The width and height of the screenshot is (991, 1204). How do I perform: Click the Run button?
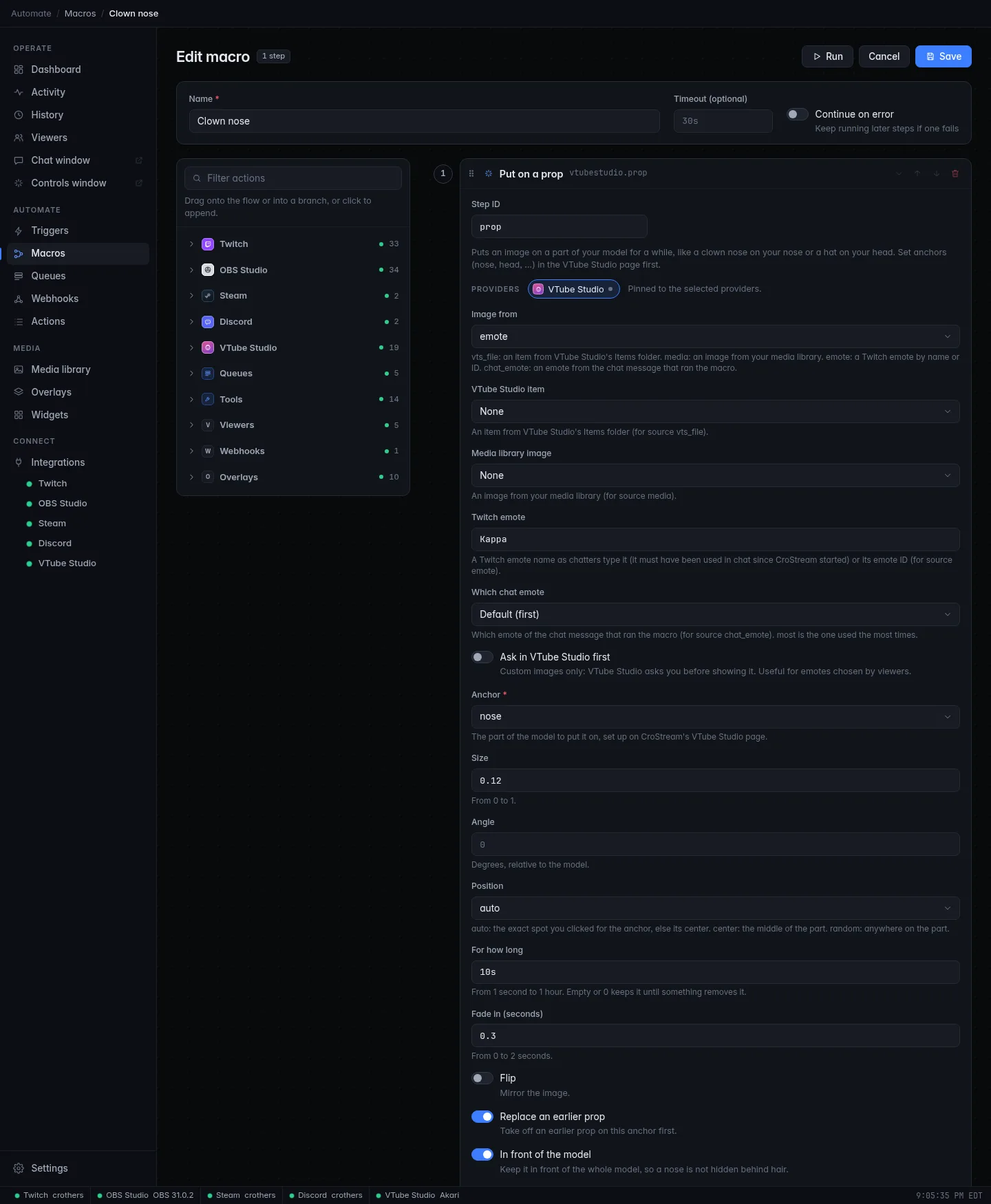[x=827, y=56]
